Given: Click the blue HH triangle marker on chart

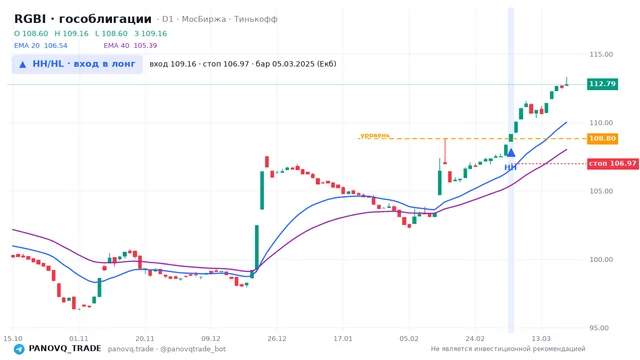Looking at the screenshot, I should click(511, 153).
